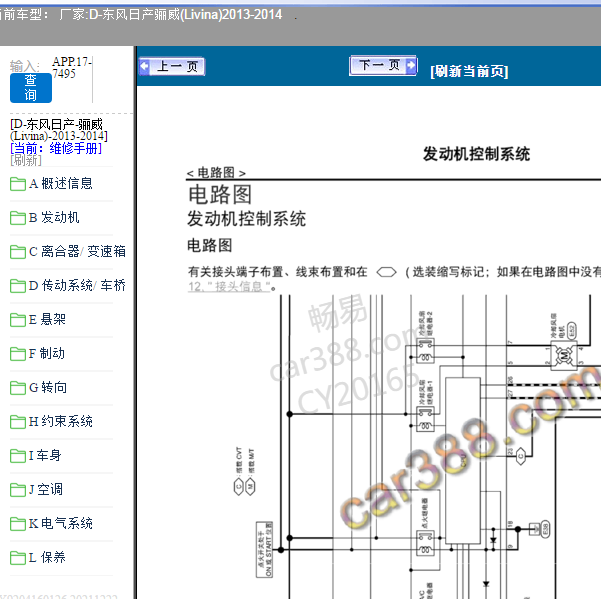This screenshot has width=601, height=599.
Task: Click the [D-东风日产-骊威 (Livina)-2013-2014] sidebar text
Action: 59,130
